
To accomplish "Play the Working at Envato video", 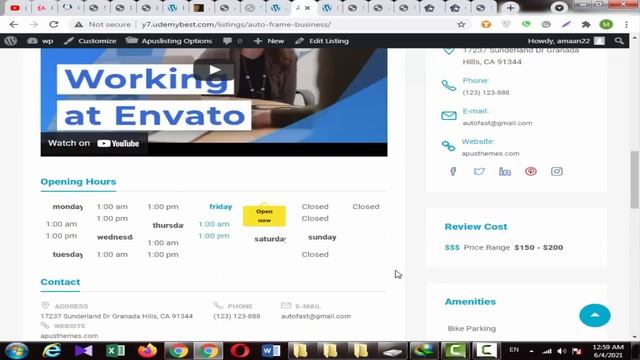I will click(213, 70).
